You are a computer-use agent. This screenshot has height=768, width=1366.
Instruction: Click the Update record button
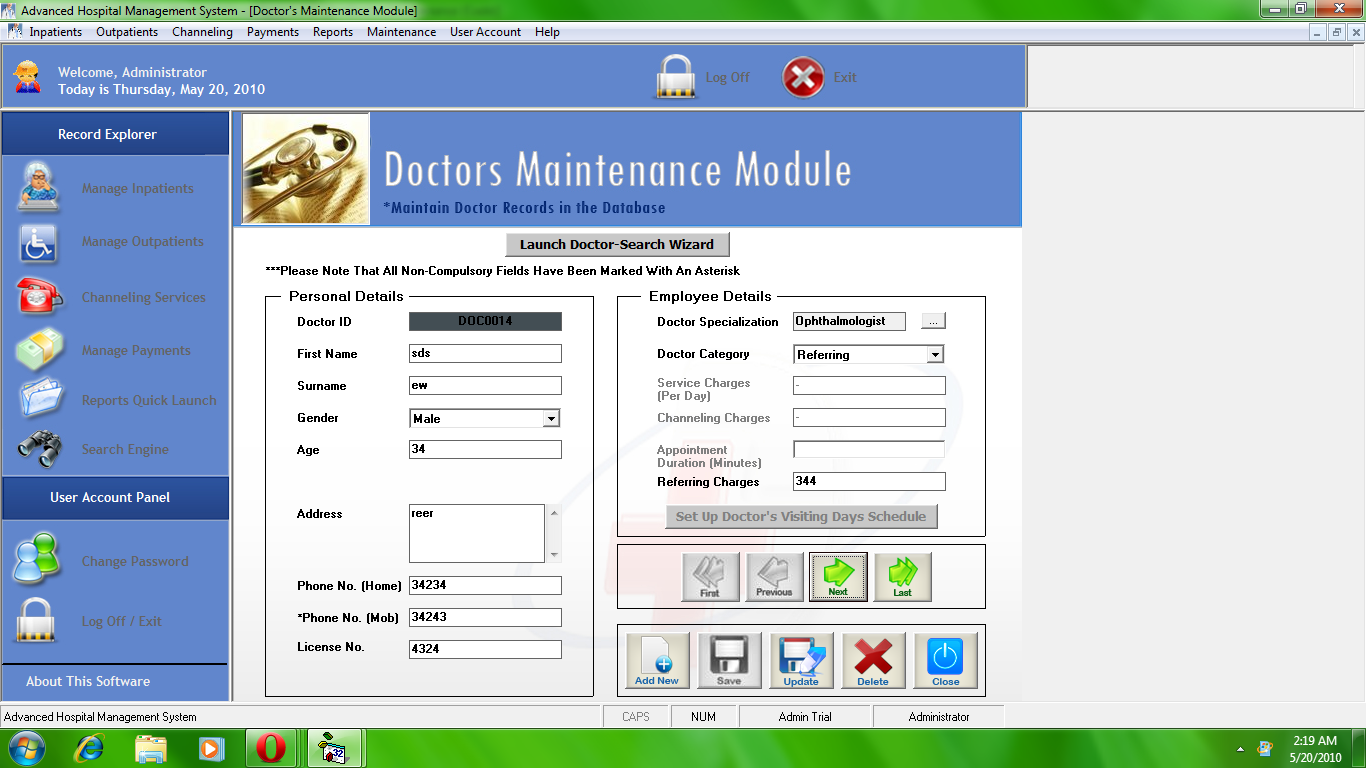click(x=801, y=660)
